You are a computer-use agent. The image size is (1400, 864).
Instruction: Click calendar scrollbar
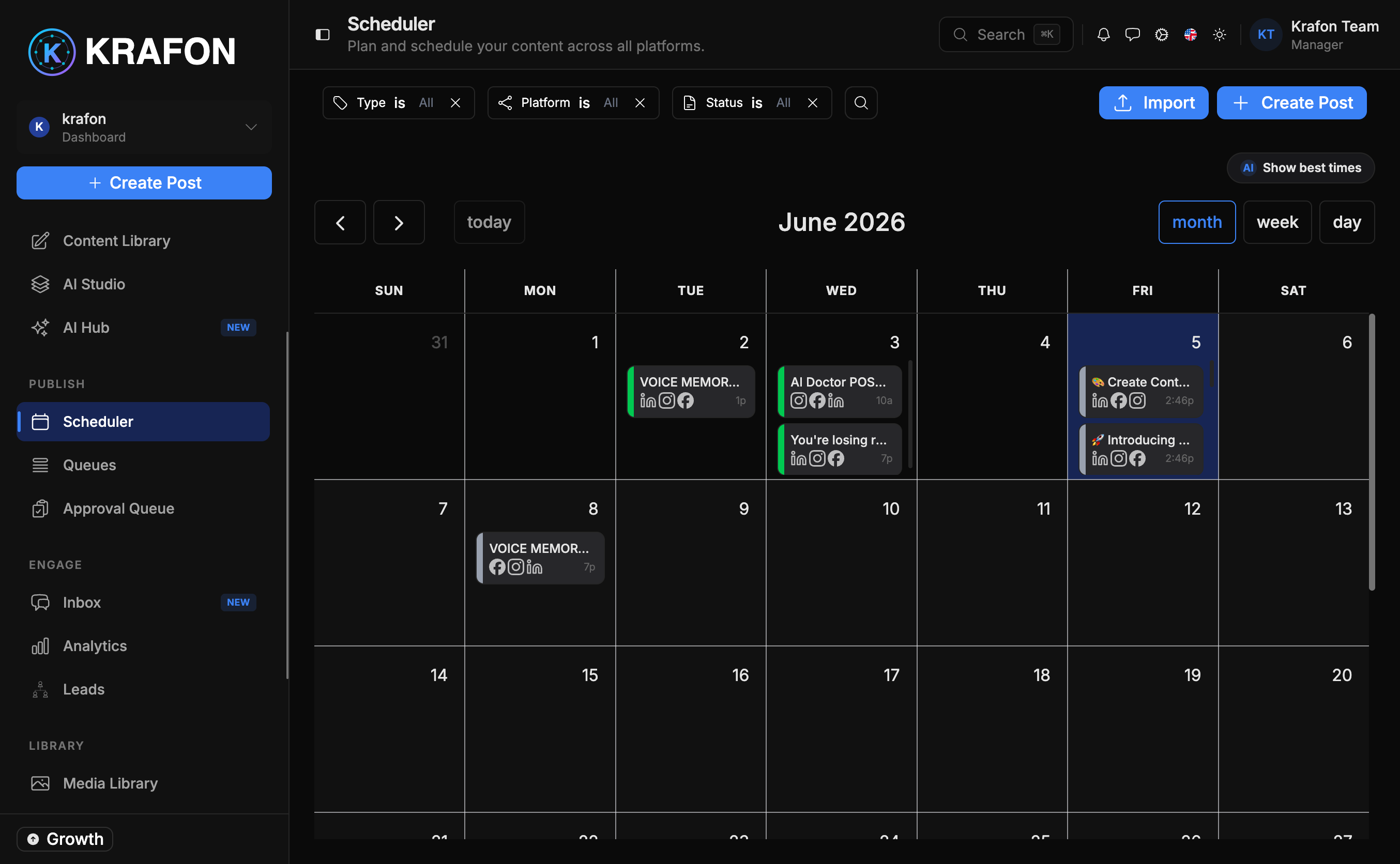point(1372,452)
